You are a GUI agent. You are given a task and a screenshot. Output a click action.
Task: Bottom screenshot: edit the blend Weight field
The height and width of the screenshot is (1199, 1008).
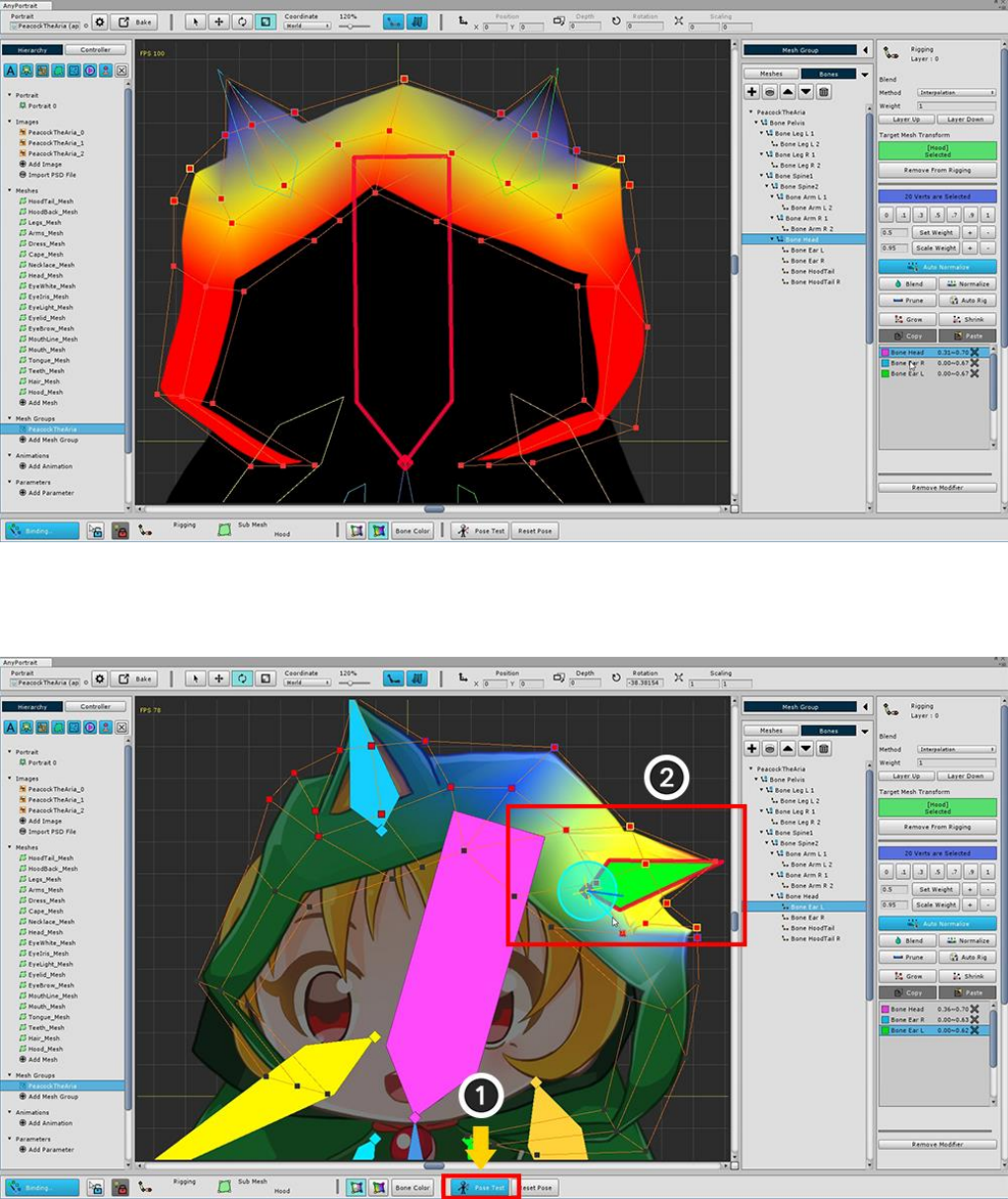coord(957,762)
